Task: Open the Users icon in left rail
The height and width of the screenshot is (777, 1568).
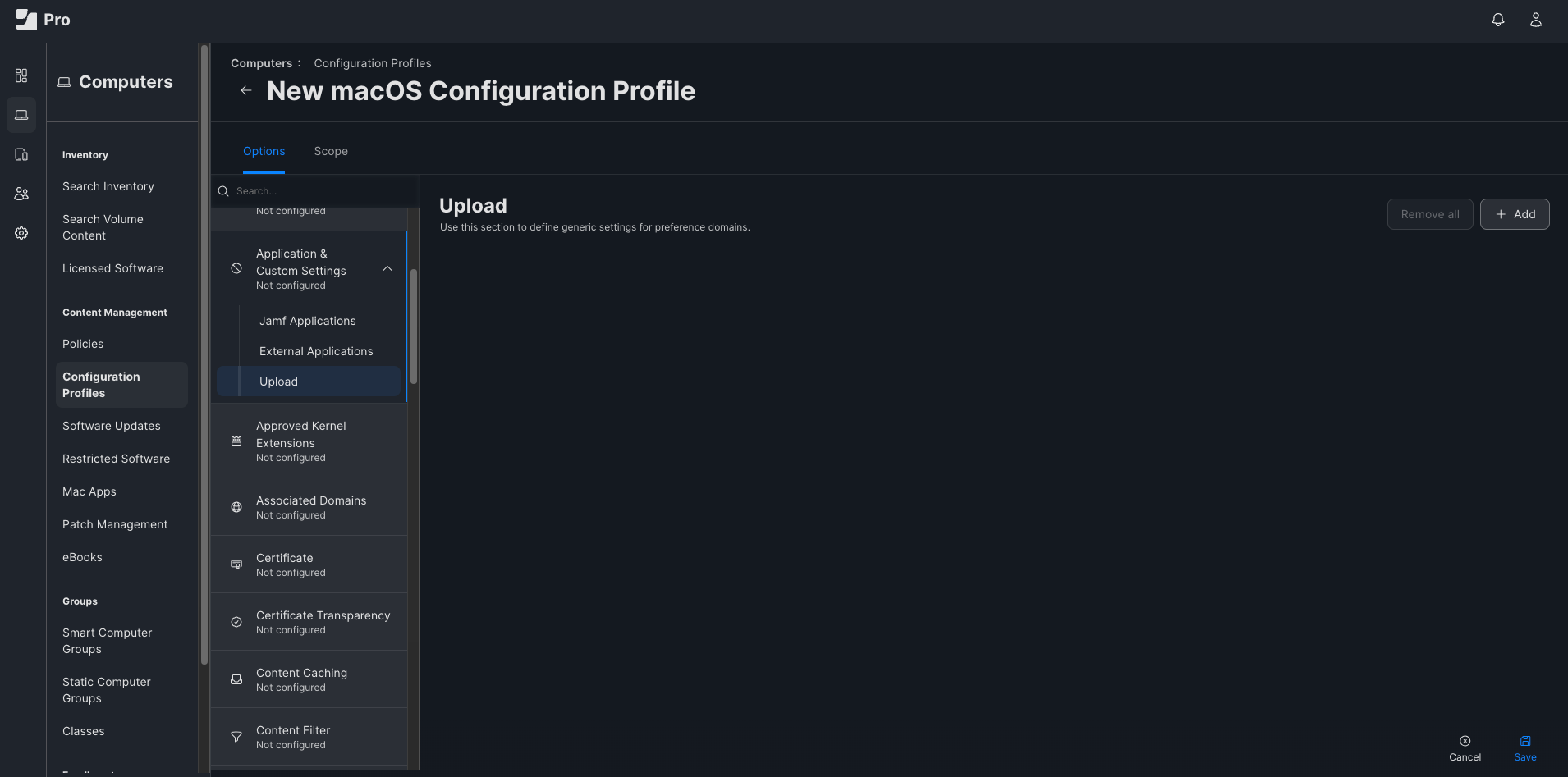Action: [x=21, y=194]
